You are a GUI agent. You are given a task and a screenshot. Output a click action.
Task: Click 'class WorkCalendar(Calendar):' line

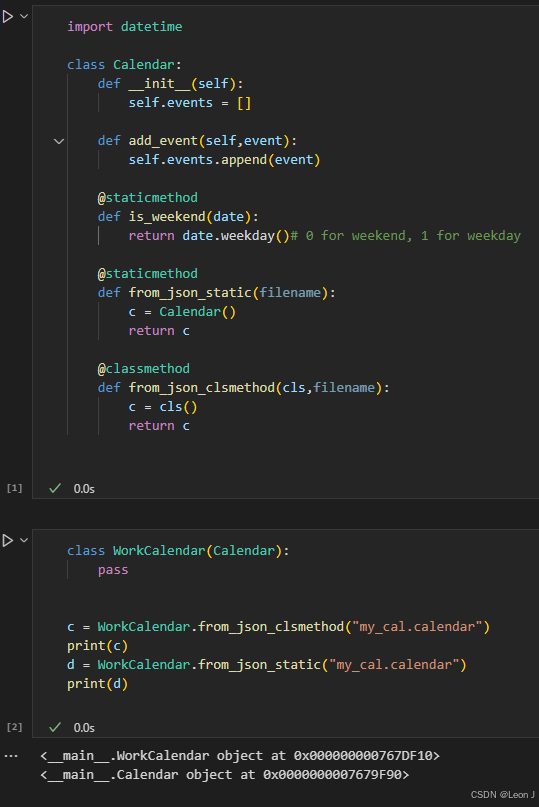178,551
